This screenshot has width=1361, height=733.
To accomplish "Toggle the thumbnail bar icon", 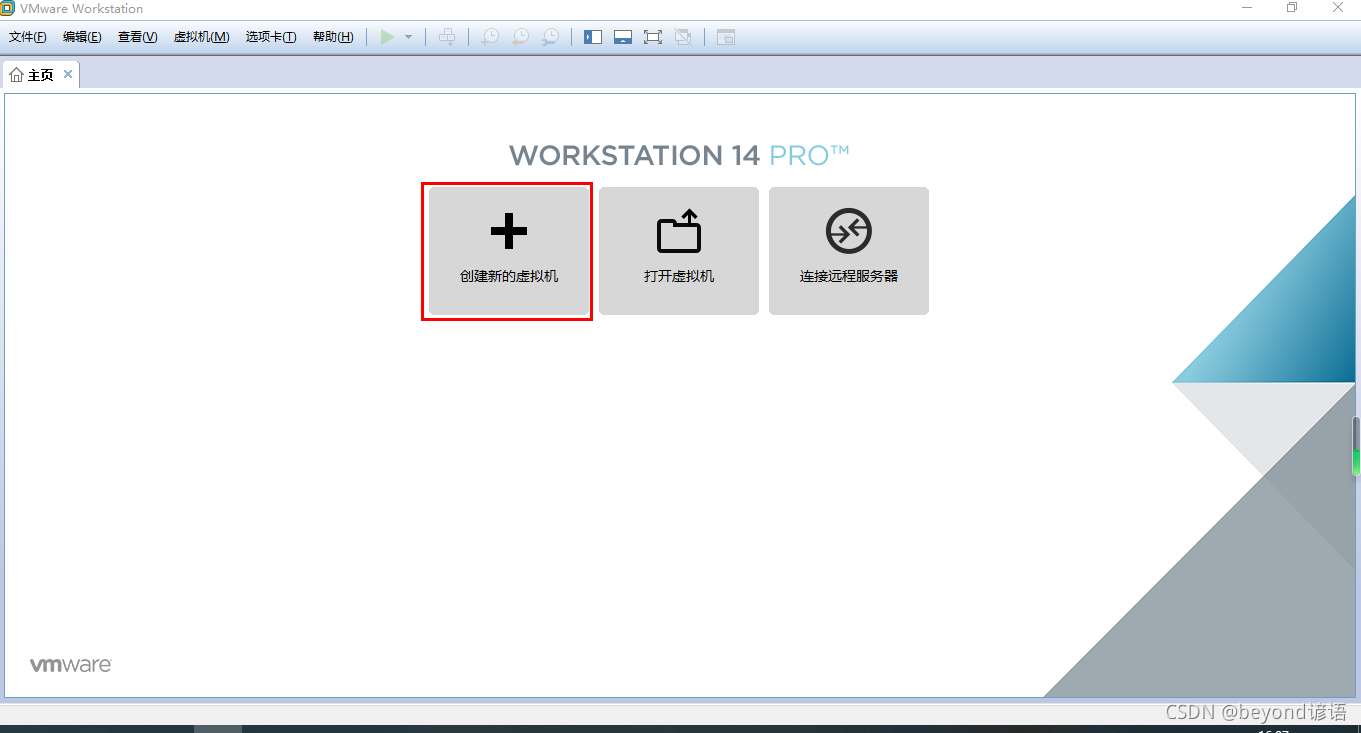I will pos(623,37).
